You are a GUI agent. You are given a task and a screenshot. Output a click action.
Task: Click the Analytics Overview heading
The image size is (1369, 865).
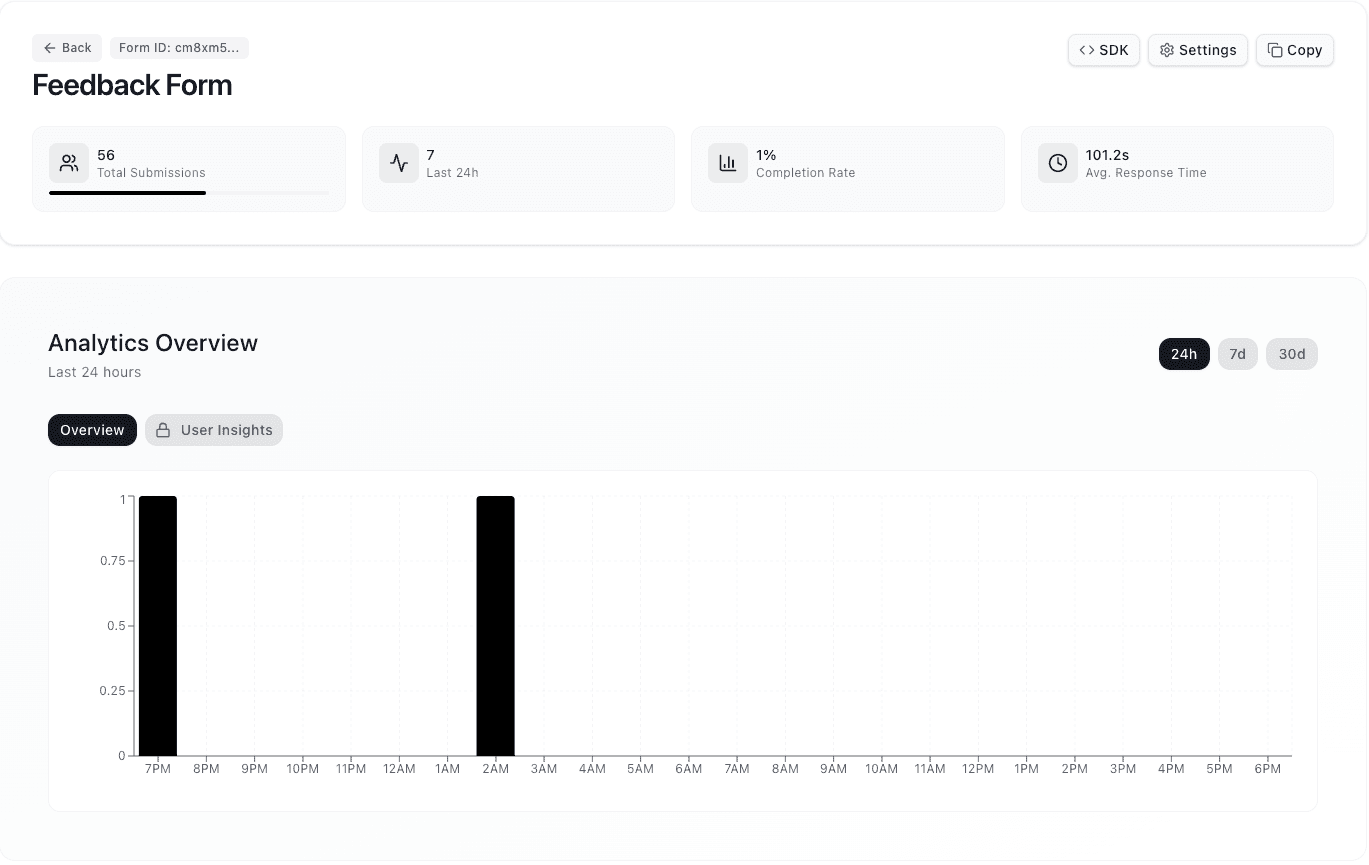click(153, 343)
